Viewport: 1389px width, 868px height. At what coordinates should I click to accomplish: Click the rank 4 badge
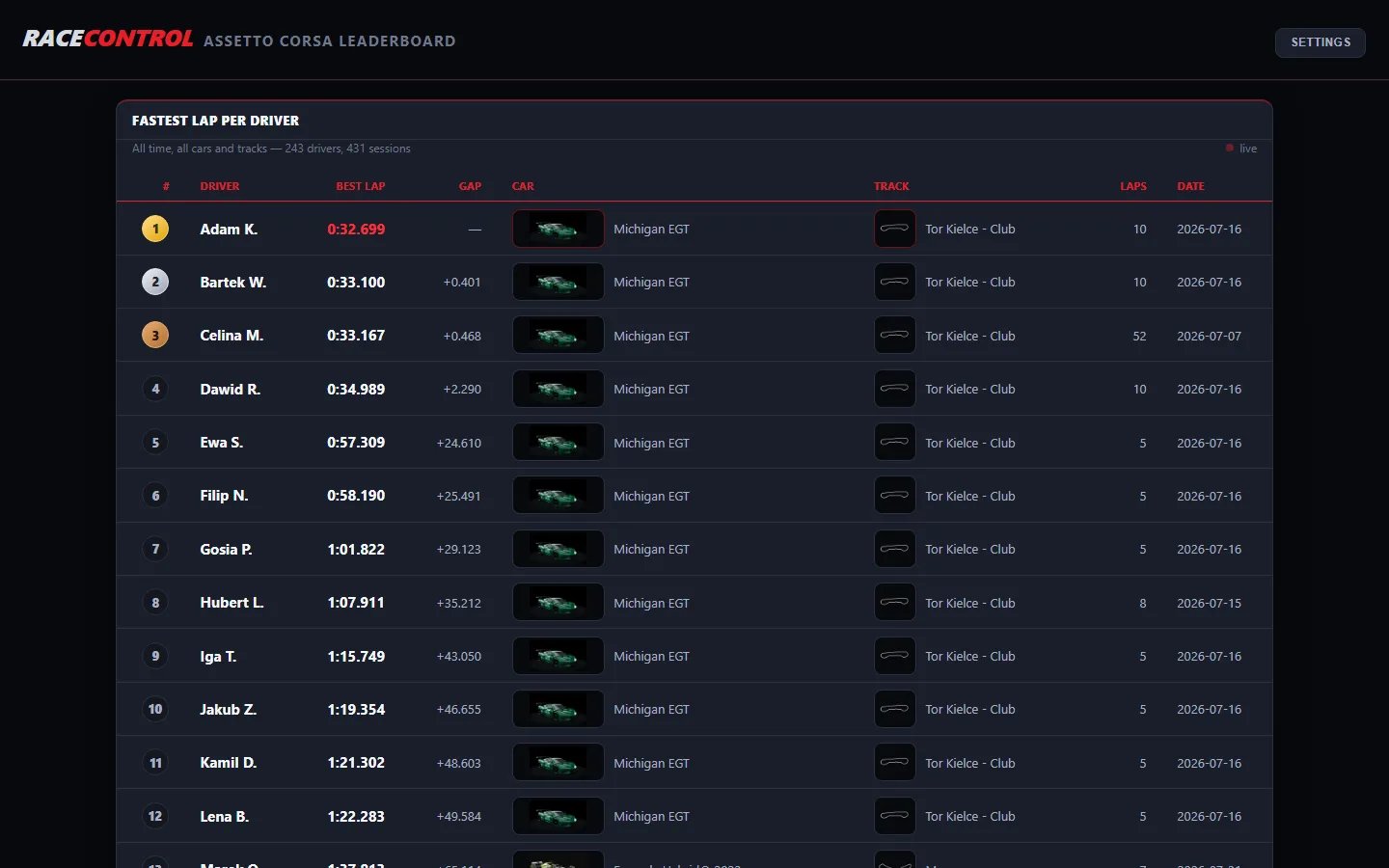[155, 389]
